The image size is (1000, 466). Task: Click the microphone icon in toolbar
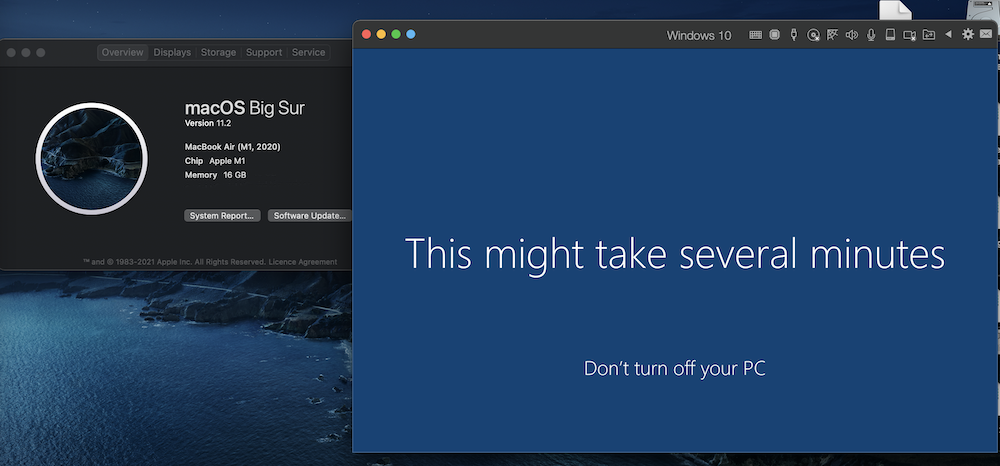click(x=871, y=35)
